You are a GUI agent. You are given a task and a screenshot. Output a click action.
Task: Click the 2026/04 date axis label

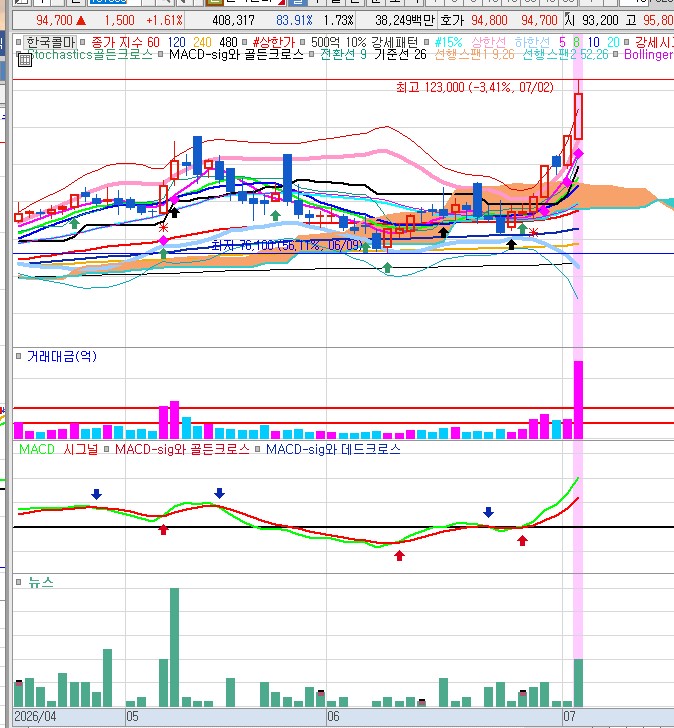35,716
